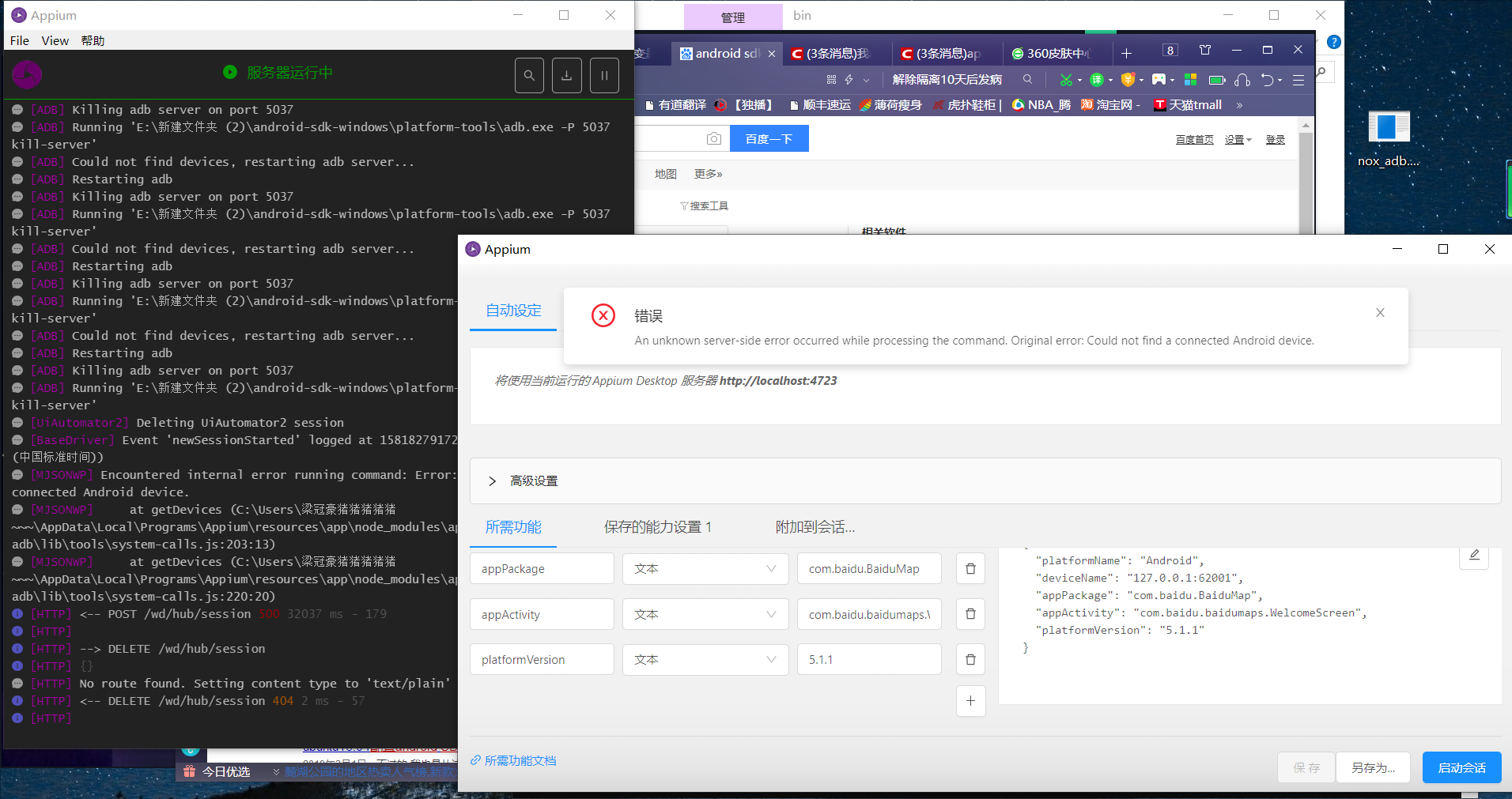Download the Appium server raw logs
This screenshot has width=1512, height=799.
point(567,76)
